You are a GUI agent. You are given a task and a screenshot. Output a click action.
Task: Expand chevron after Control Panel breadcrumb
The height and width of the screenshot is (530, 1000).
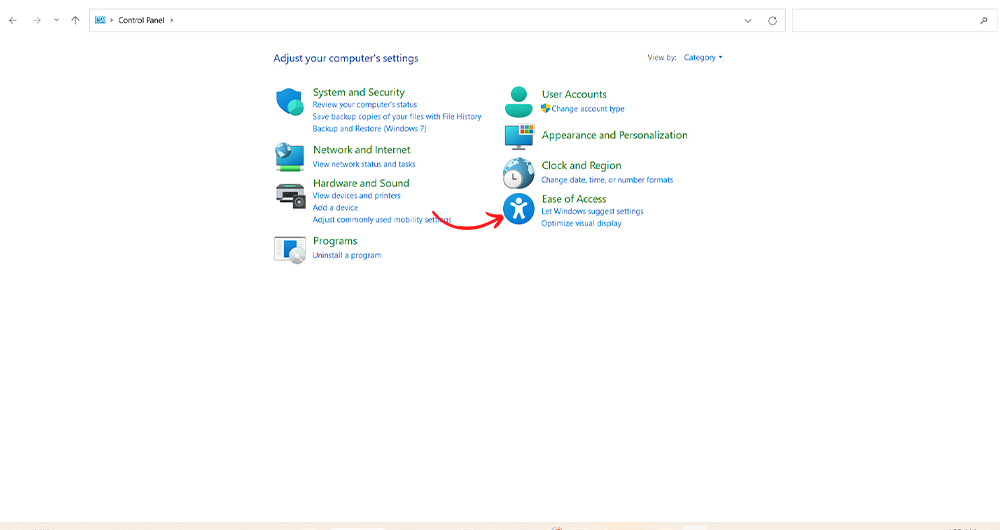click(172, 20)
